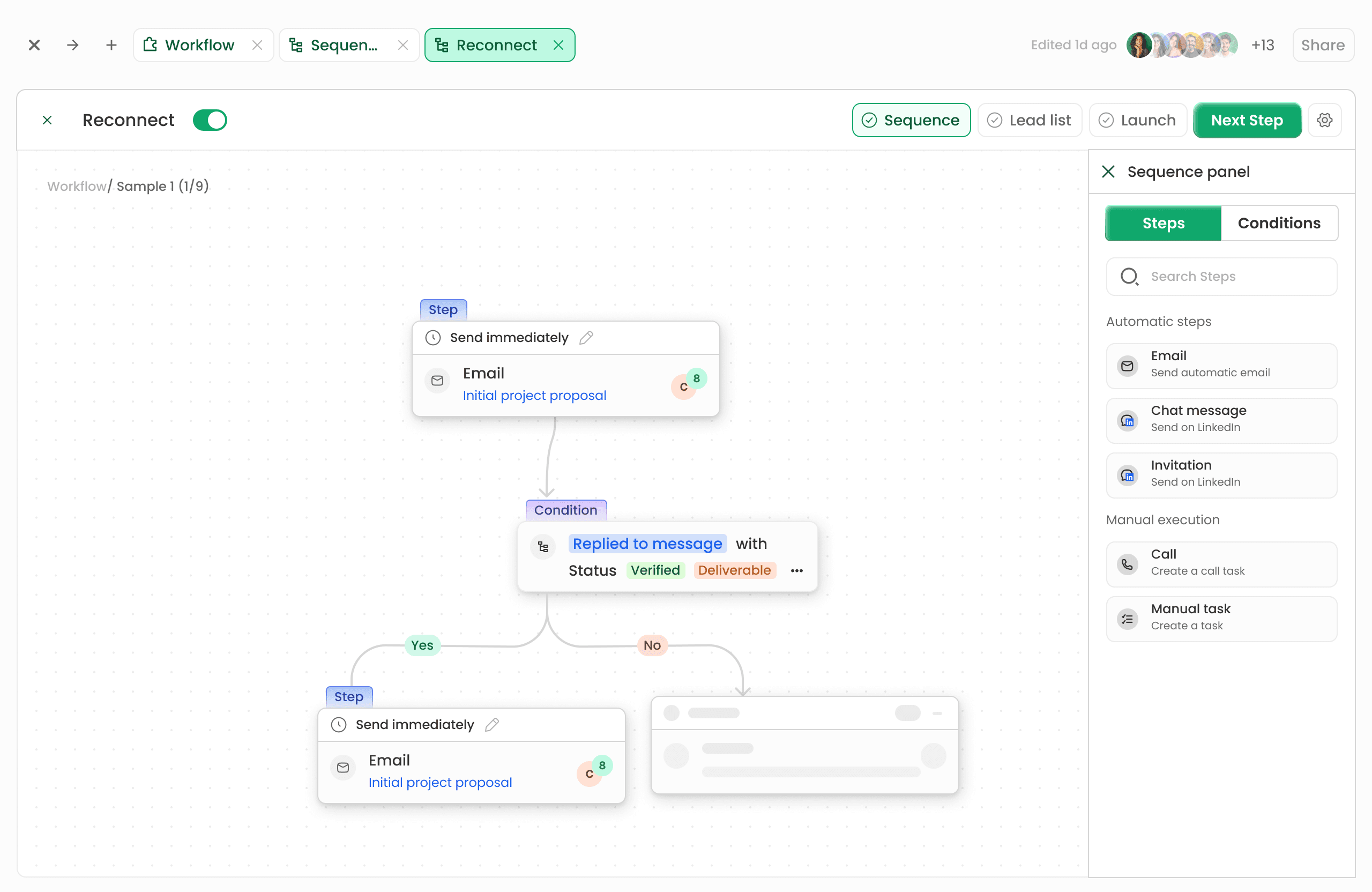Add a new tab with plus icon
This screenshot has height=892, width=1372.
(x=111, y=45)
